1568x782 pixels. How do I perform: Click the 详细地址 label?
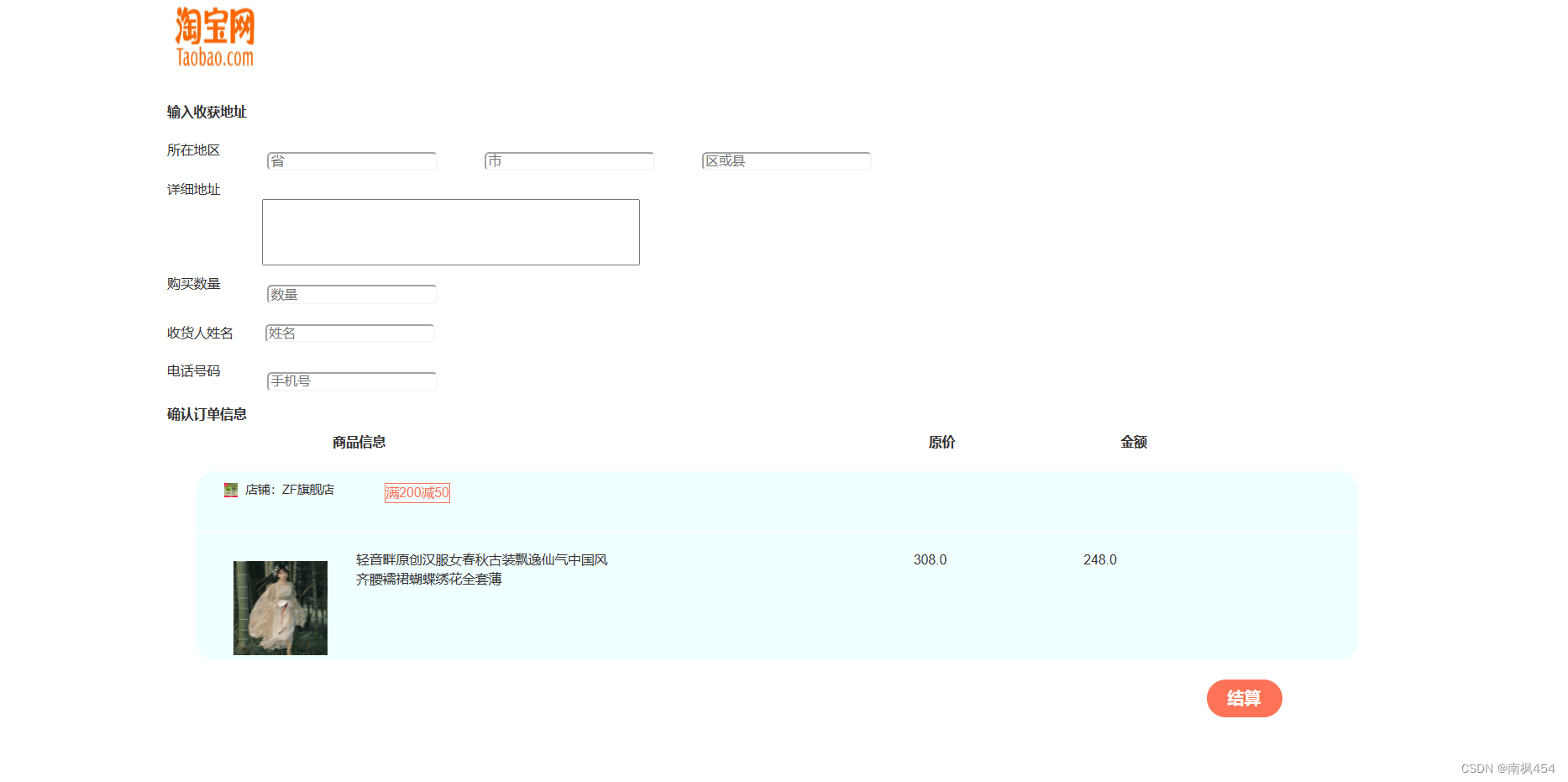(193, 189)
